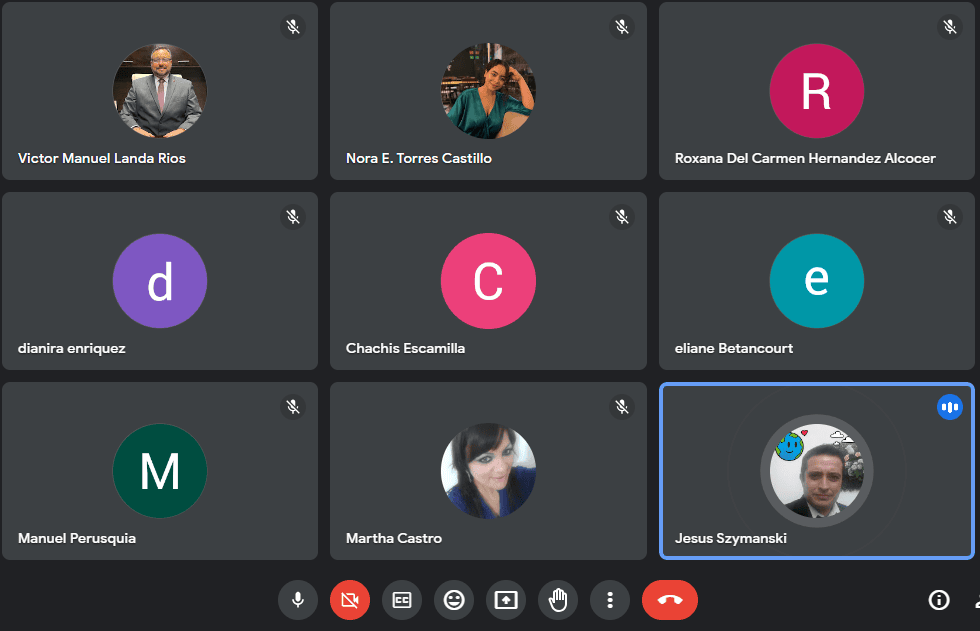Click the speaking indicator on Jesus Szymanski's tile
Image resolution: width=980 pixels, height=631 pixels.
[950, 407]
